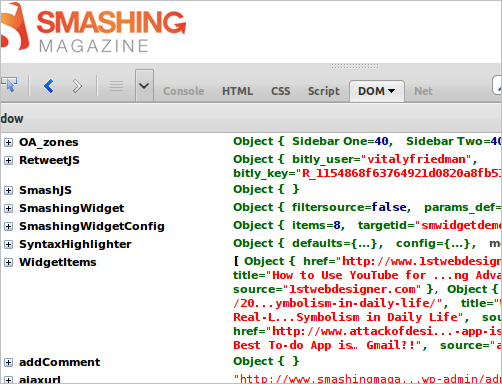The image size is (502, 384).
Task: Expand the RetweetJS row
Action: [x=8, y=161]
